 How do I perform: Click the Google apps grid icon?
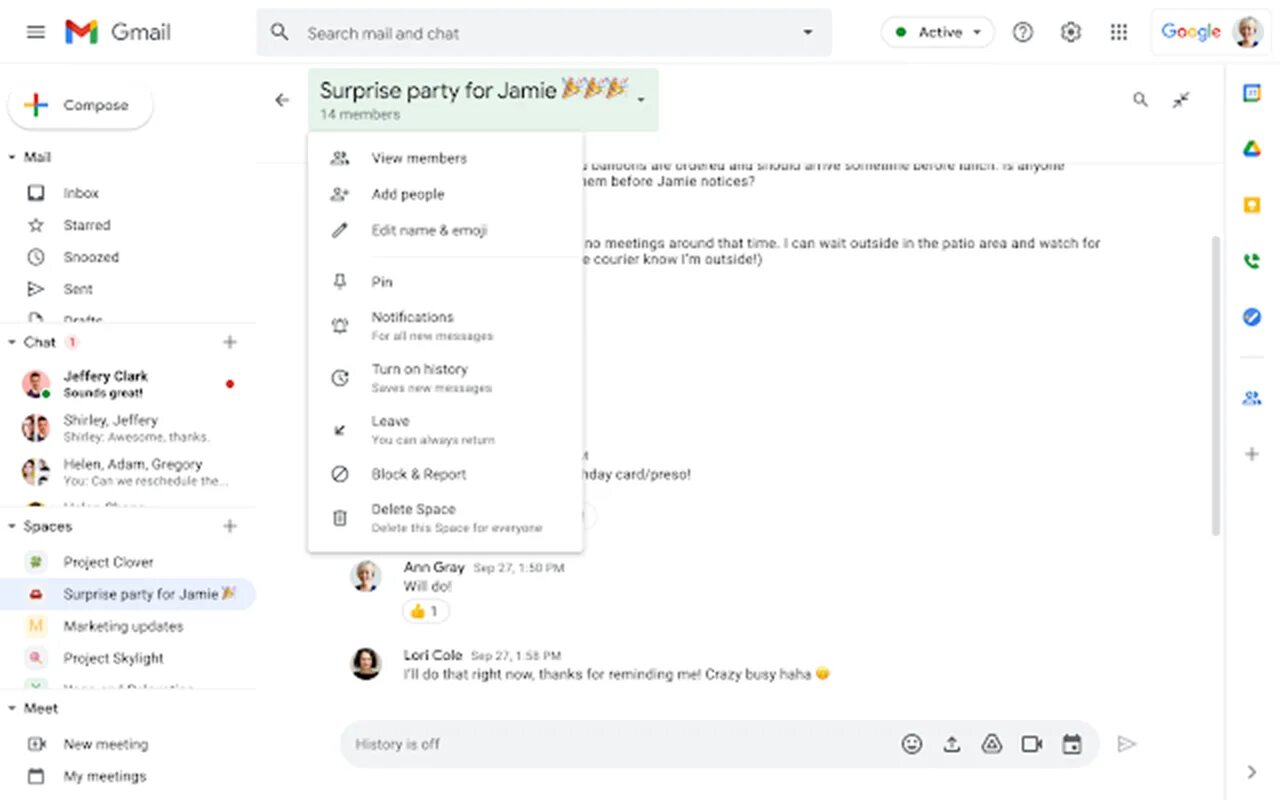1119,31
